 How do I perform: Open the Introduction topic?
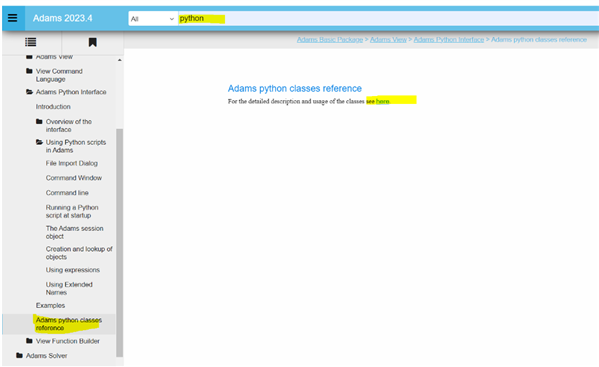click(x=53, y=107)
